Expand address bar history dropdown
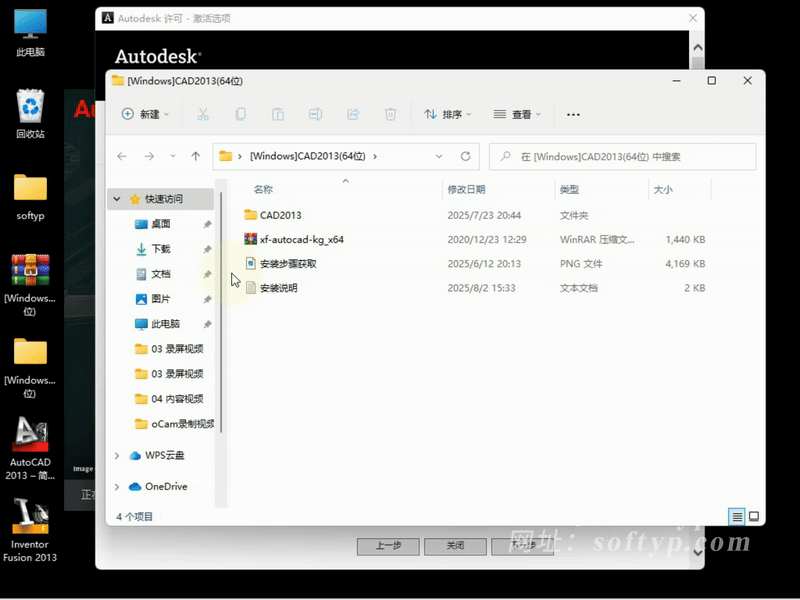800x600 pixels. (x=439, y=156)
